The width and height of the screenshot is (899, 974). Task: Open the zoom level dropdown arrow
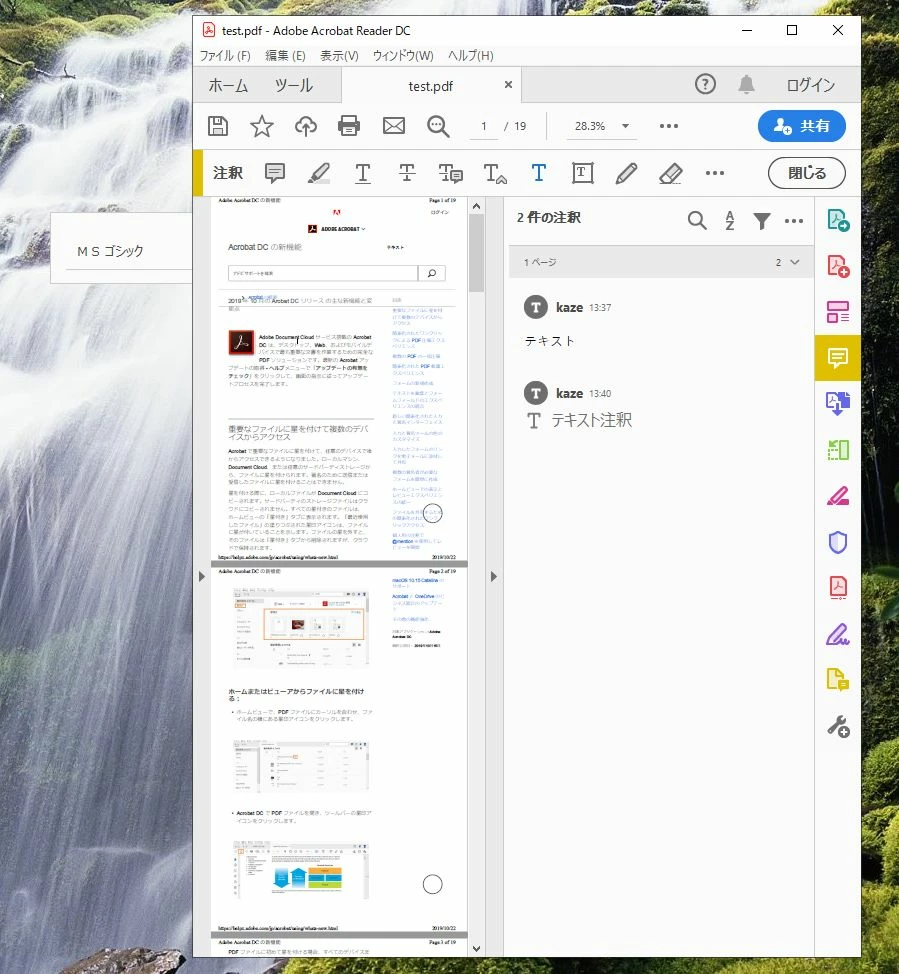coord(626,126)
